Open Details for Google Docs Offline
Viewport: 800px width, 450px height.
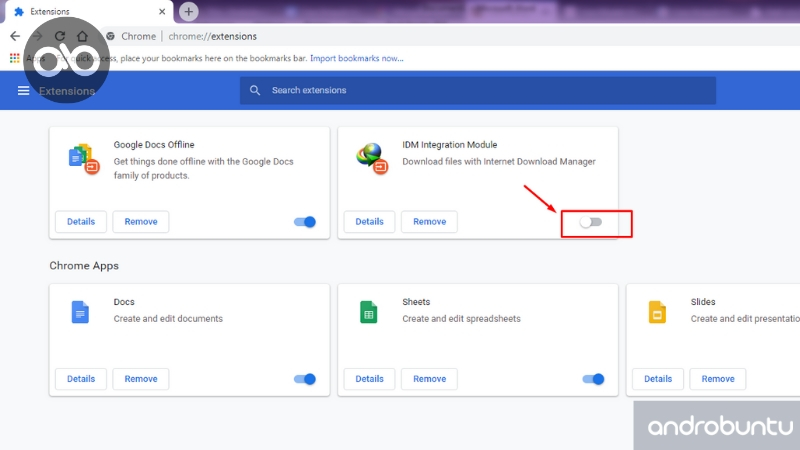click(81, 222)
